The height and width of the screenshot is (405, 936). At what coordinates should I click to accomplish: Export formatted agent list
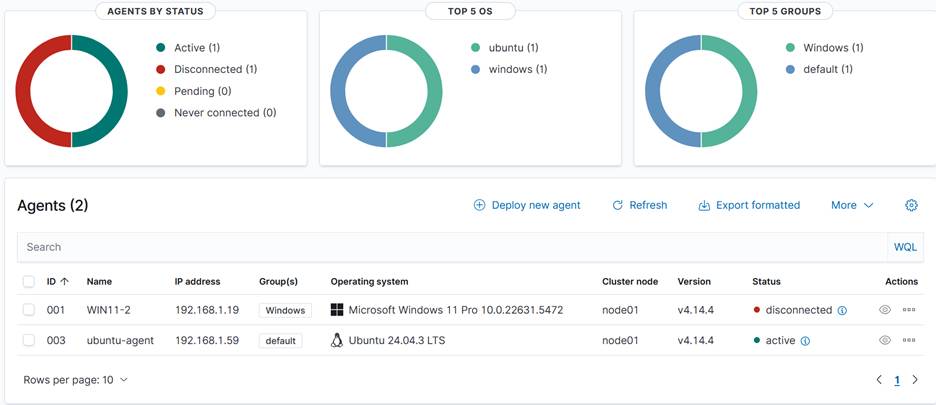pyautogui.click(x=749, y=205)
